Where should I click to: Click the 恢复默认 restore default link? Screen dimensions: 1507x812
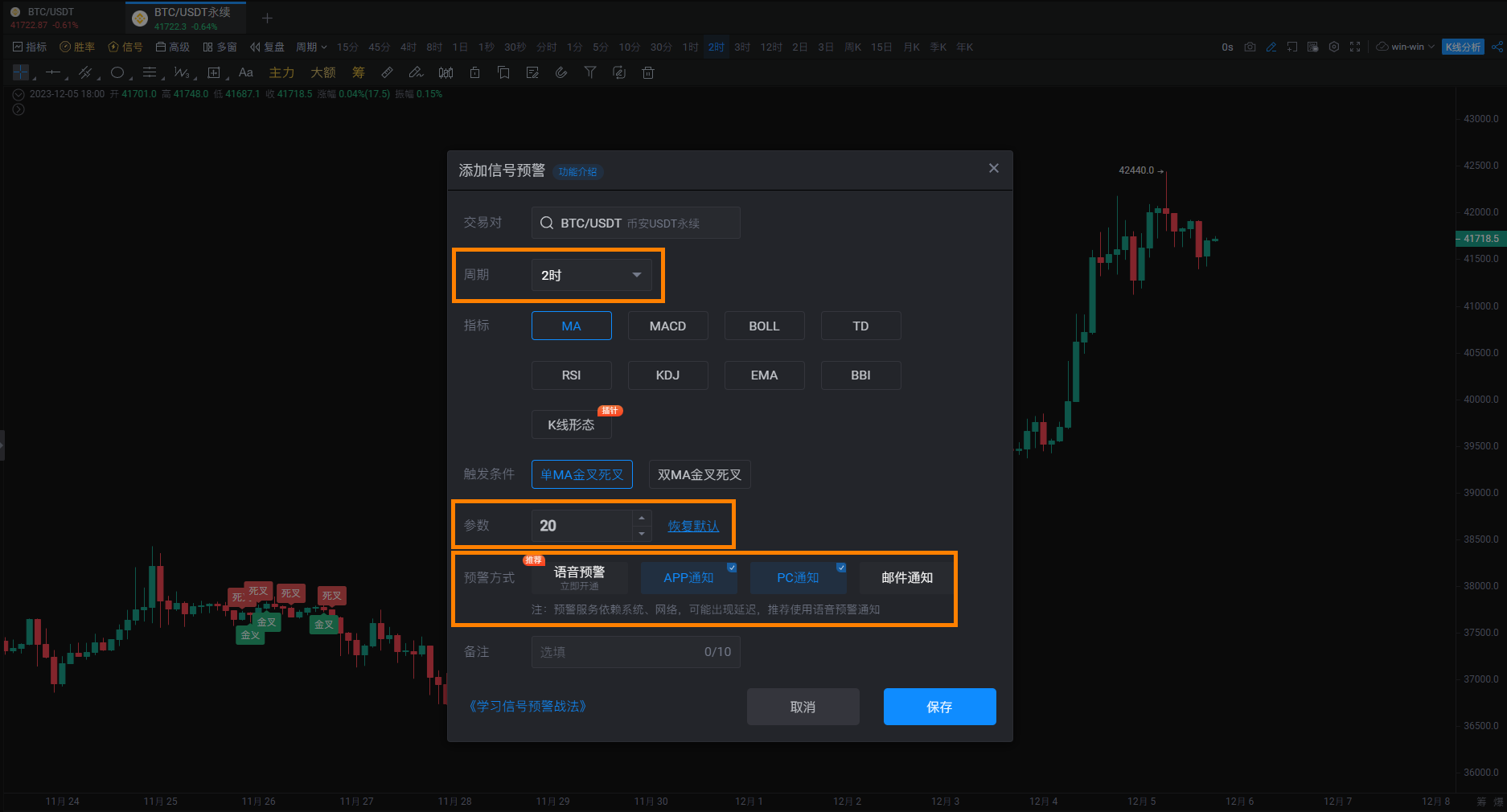[x=693, y=526]
